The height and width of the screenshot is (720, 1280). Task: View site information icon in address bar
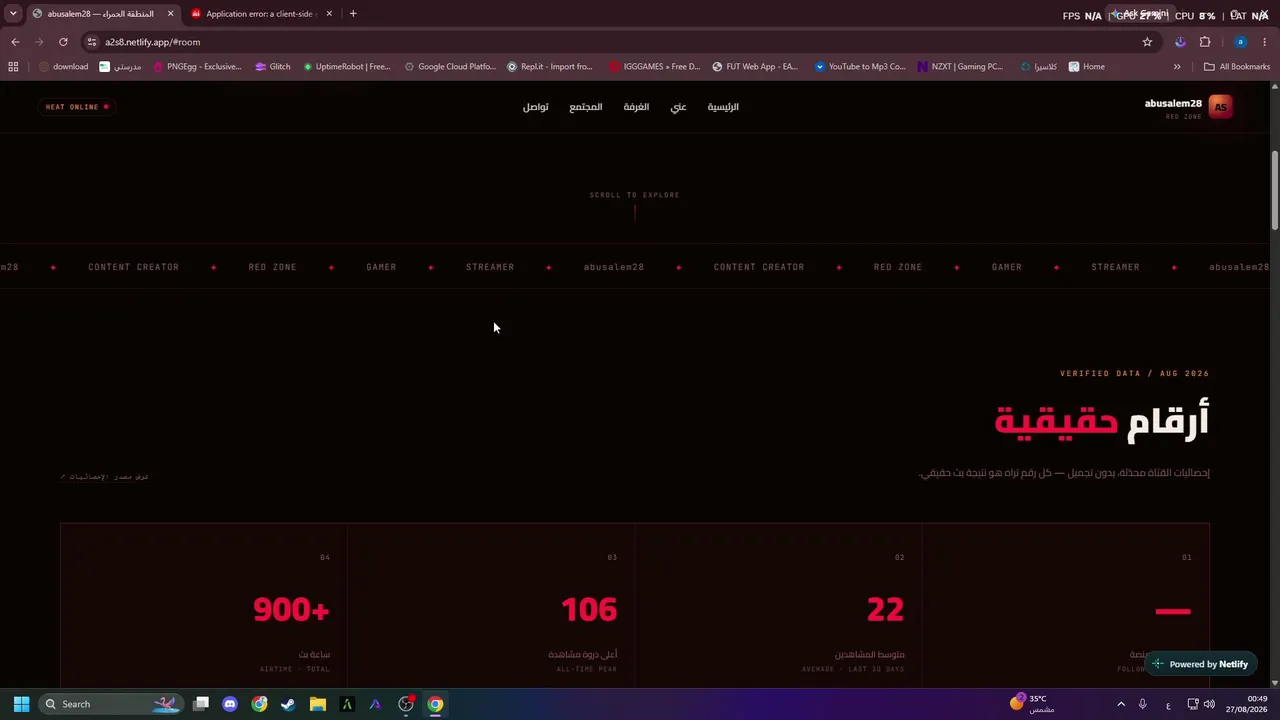click(x=92, y=42)
